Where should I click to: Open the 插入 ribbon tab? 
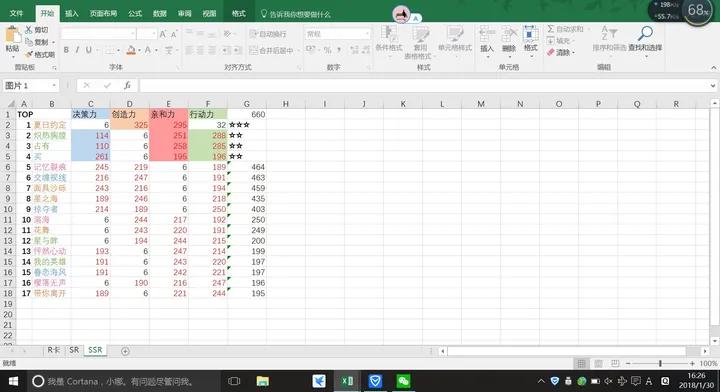tap(72, 14)
